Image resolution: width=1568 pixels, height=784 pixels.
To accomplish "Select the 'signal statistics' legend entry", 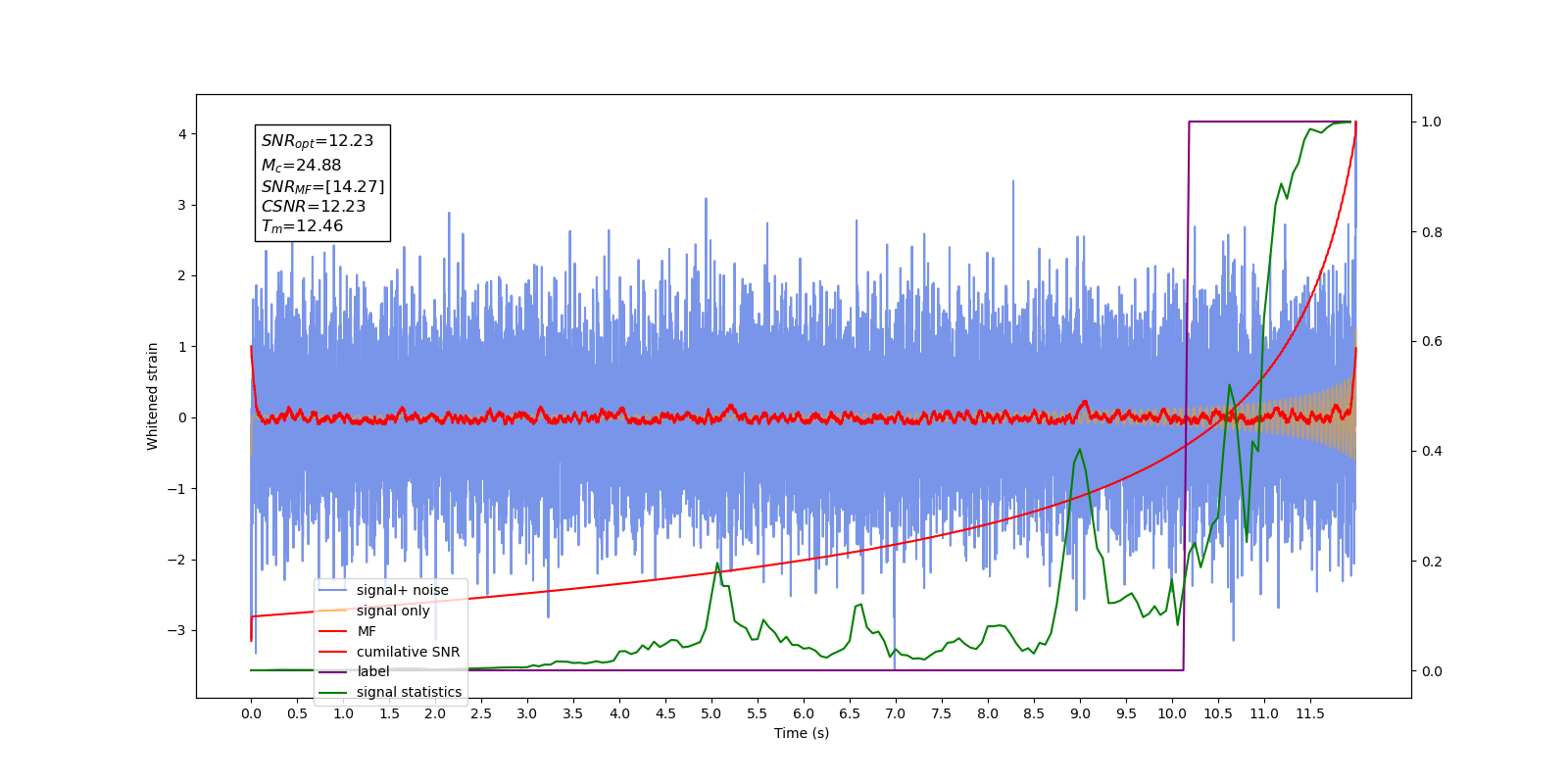I will coord(390,692).
